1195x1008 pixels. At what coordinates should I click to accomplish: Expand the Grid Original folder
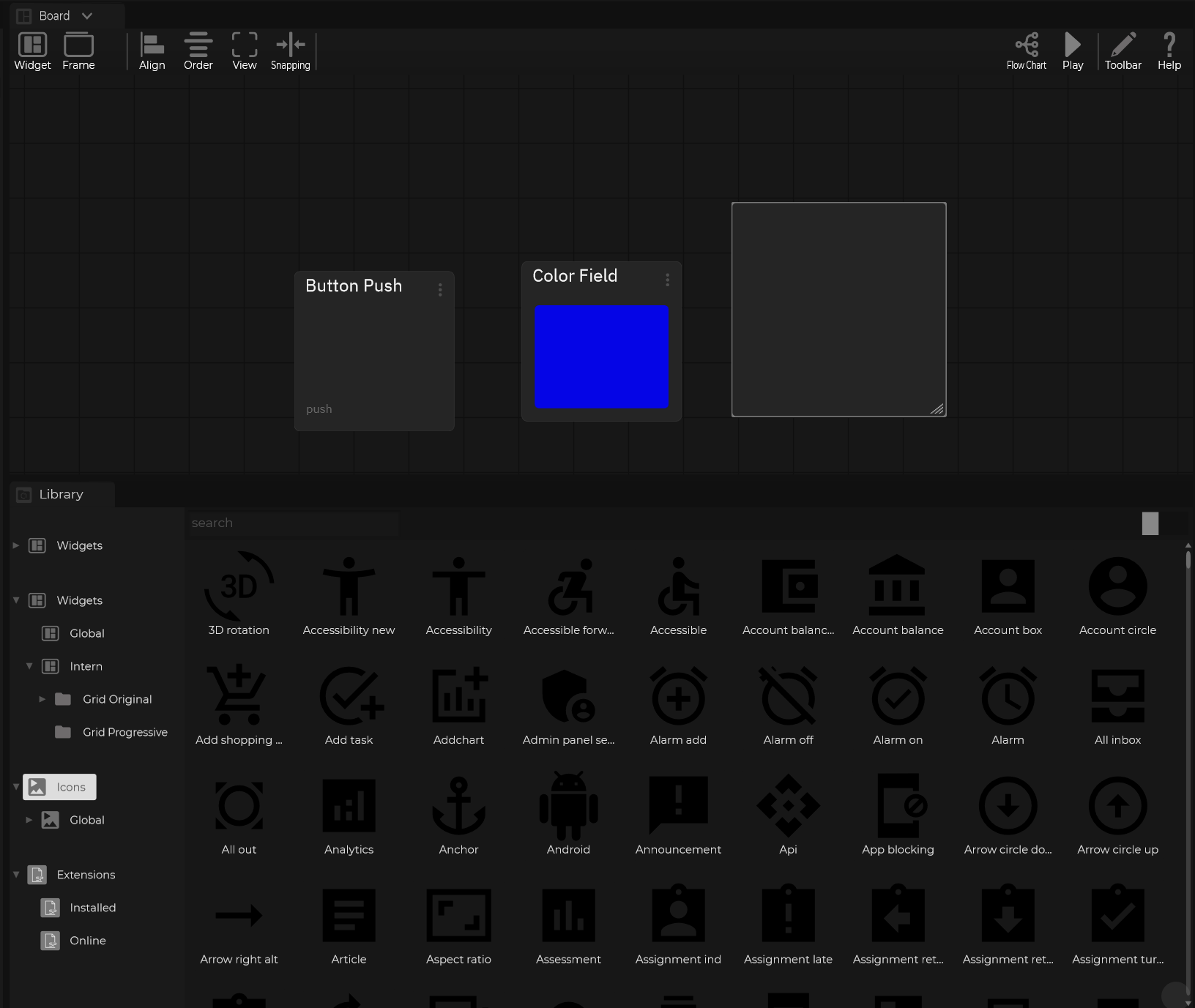[x=42, y=699]
